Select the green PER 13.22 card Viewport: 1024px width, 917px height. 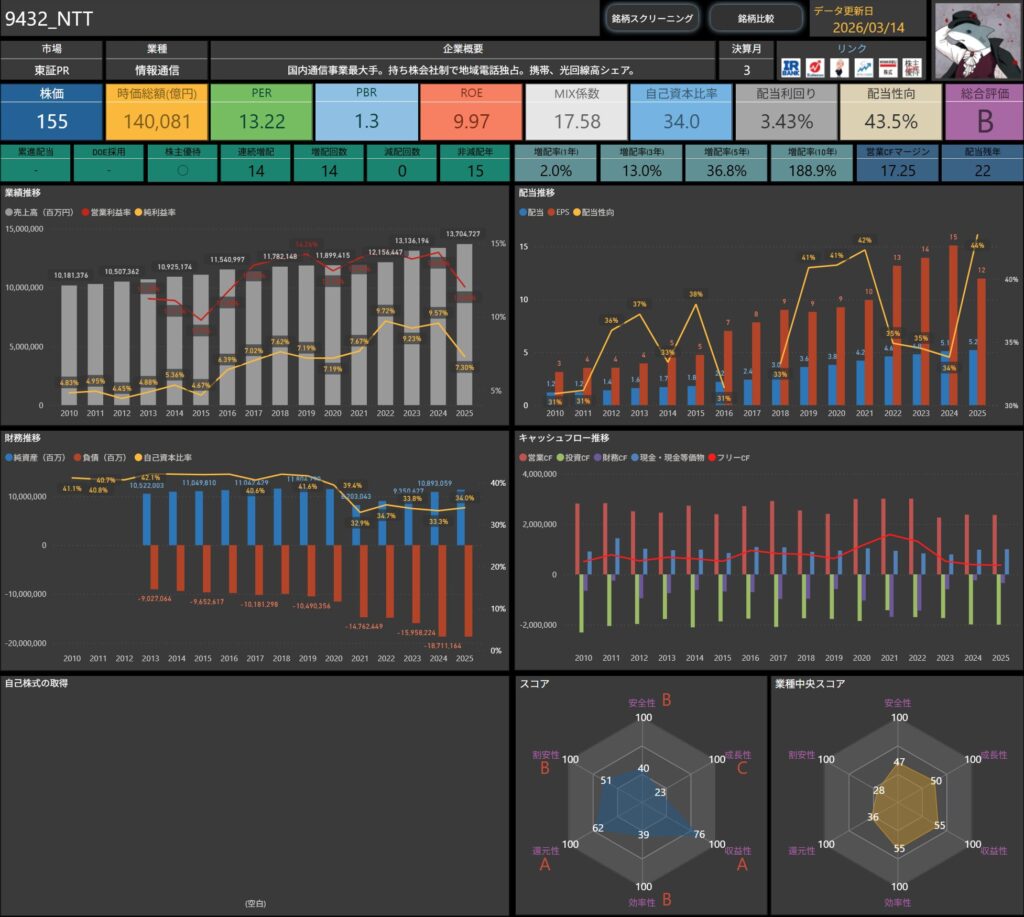tap(261, 111)
